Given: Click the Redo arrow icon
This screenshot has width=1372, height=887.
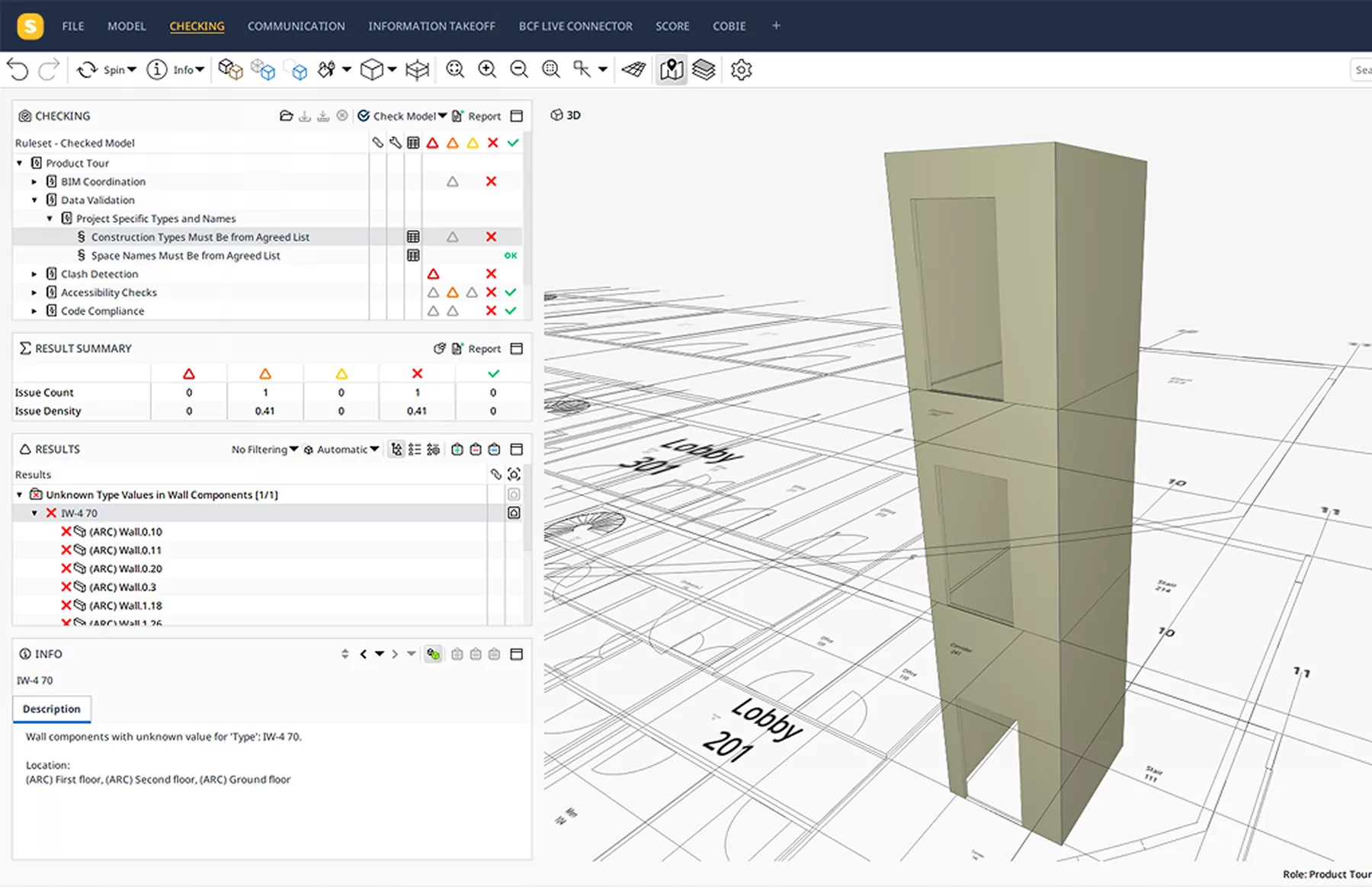Looking at the screenshot, I should click(x=49, y=70).
